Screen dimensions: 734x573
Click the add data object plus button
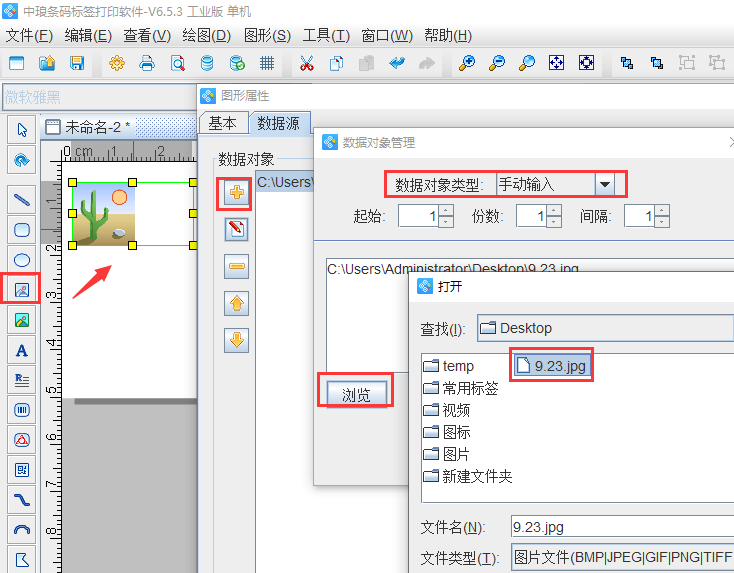[x=237, y=194]
